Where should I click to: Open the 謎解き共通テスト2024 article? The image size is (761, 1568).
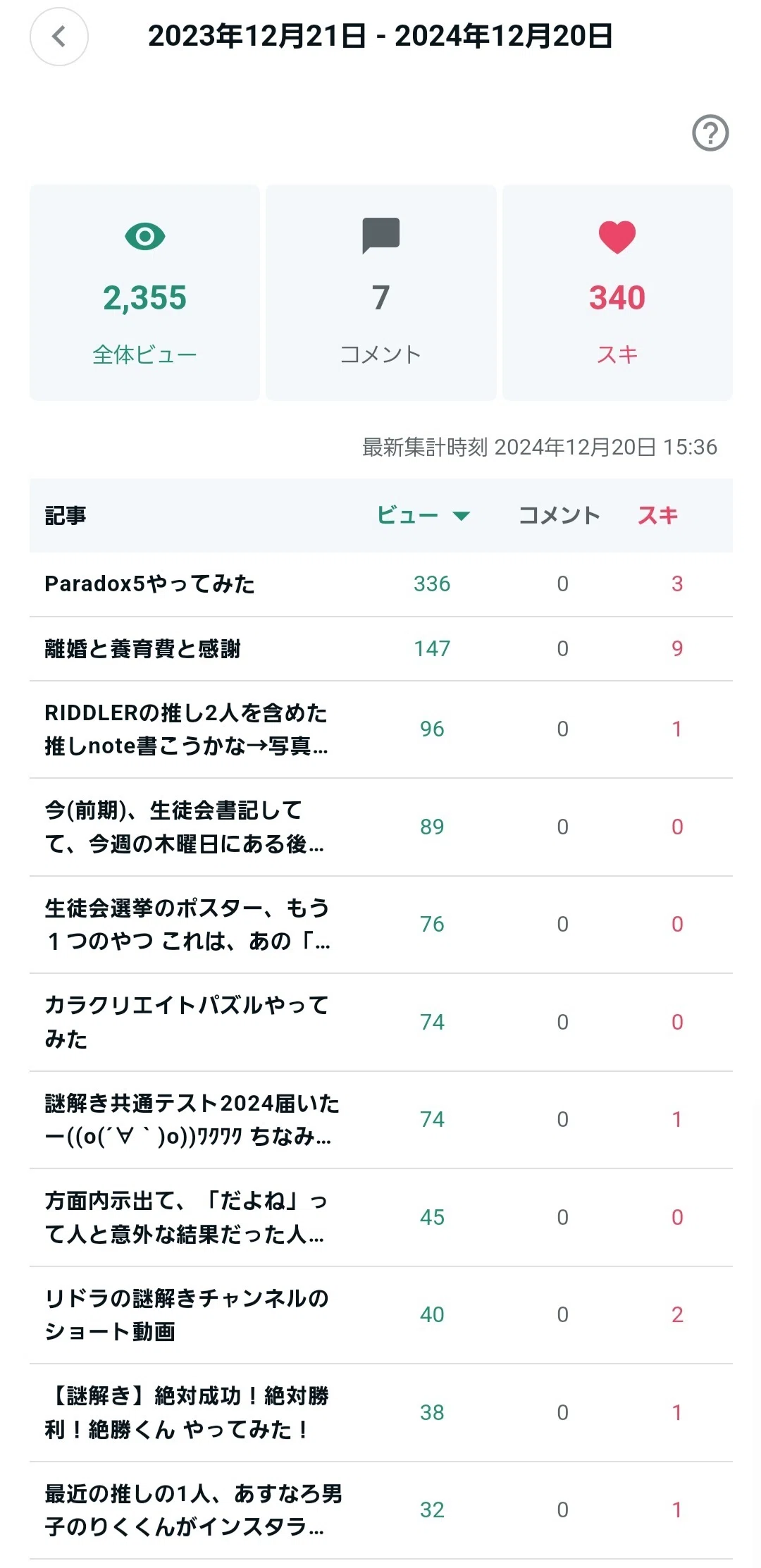pos(381,1120)
